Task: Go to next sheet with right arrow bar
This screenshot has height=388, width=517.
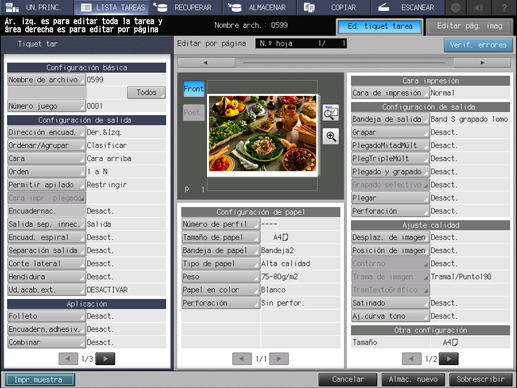Action: pos(482,63)
